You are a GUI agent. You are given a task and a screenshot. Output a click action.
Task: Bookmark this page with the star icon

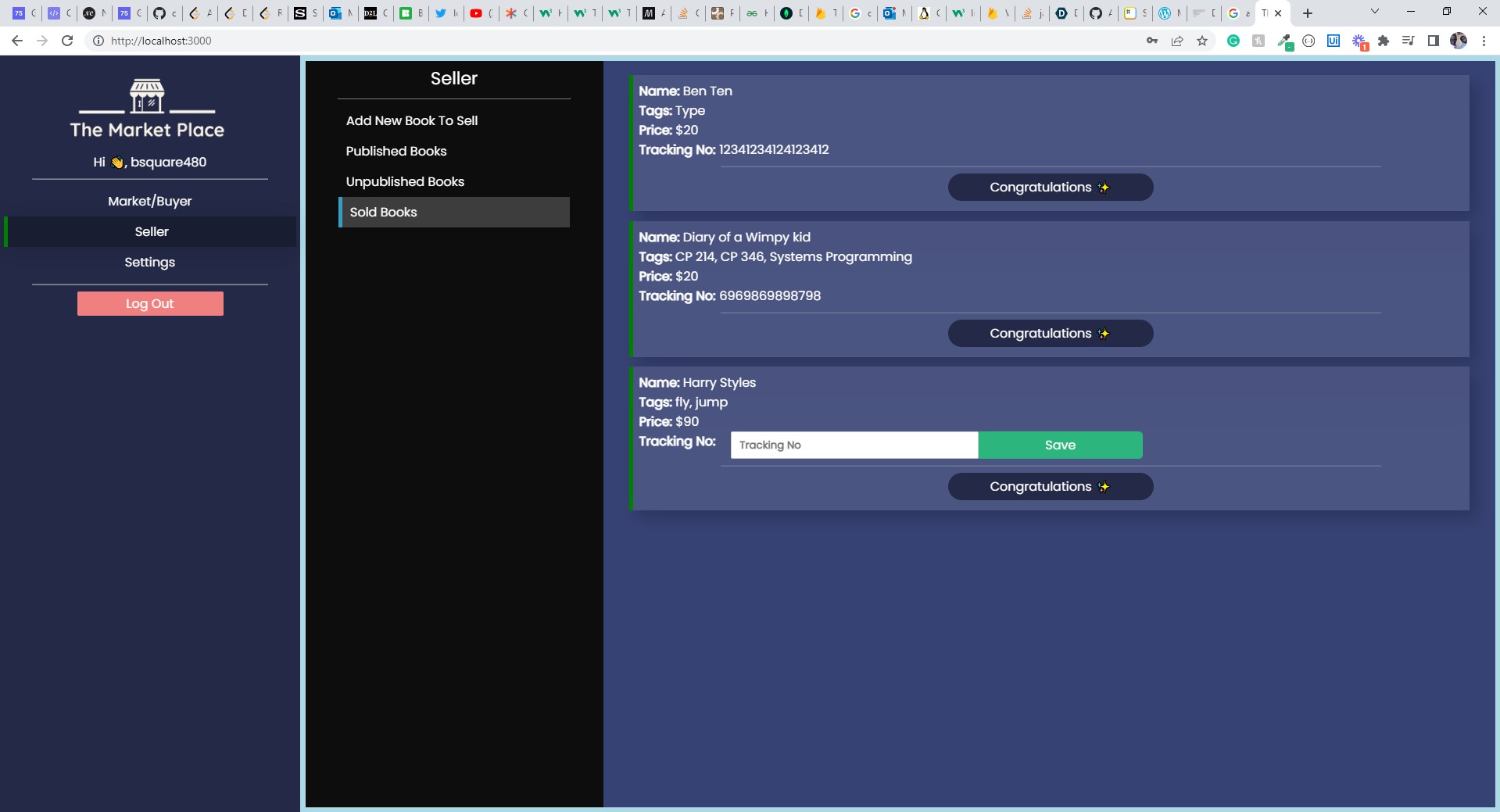[x=1202, y=41]
